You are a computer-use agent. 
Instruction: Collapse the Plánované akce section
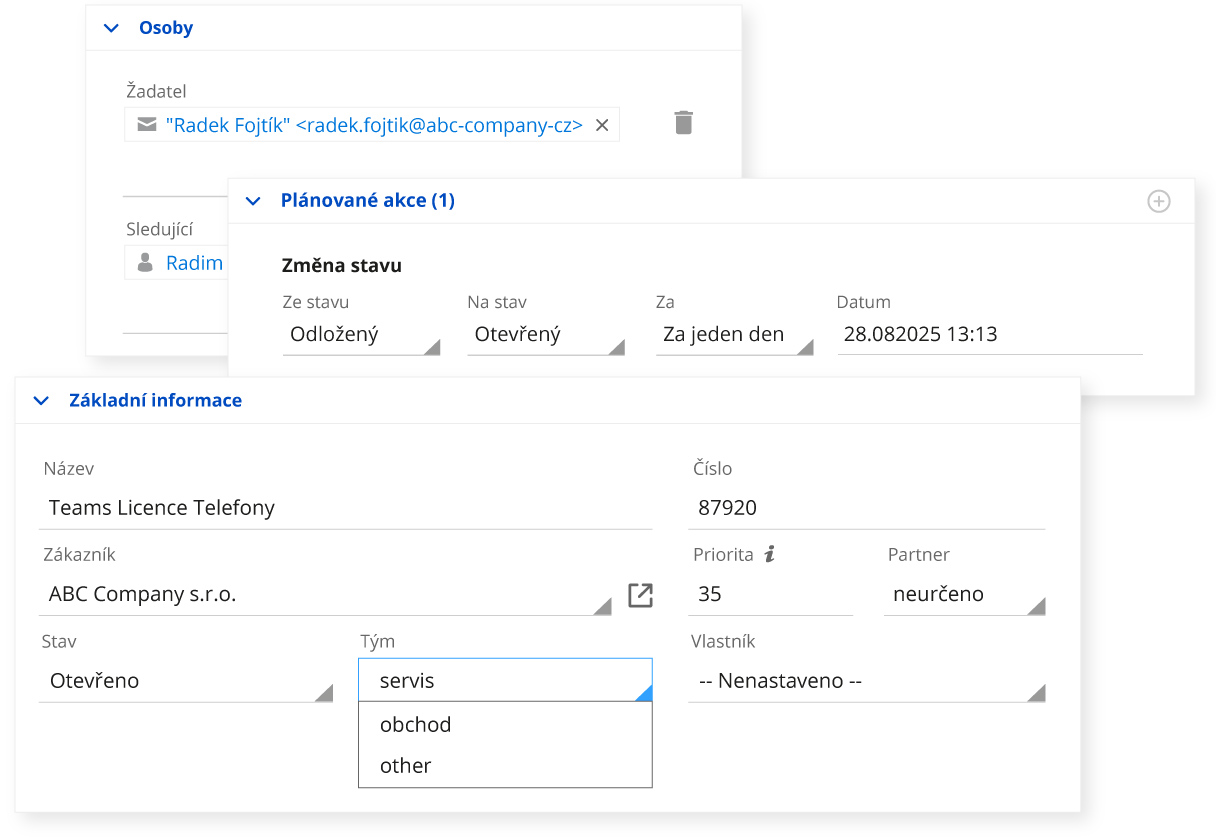point(252,201)
